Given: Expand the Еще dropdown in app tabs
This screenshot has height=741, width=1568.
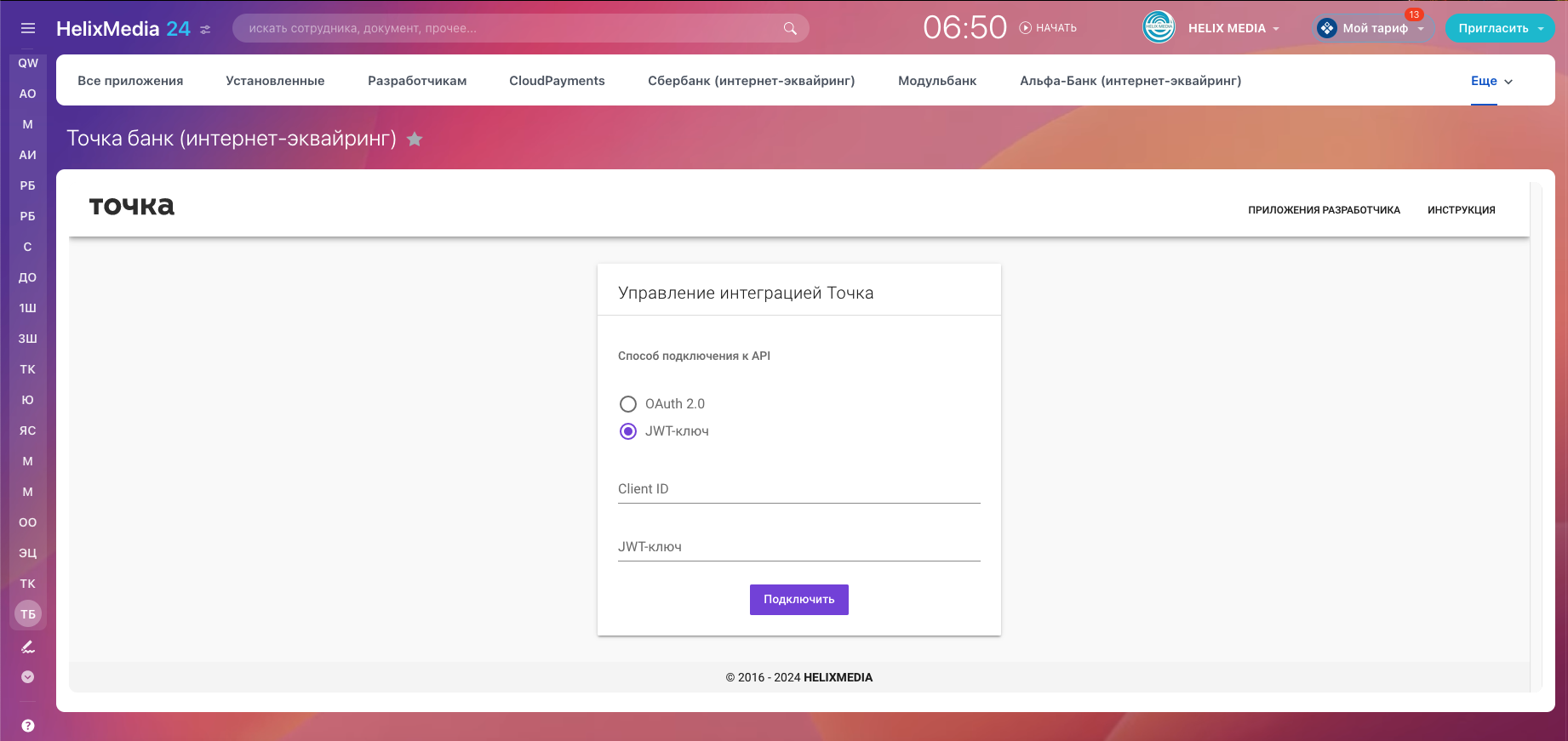Looking at the screenshot, I should [x=1492, y=81].
